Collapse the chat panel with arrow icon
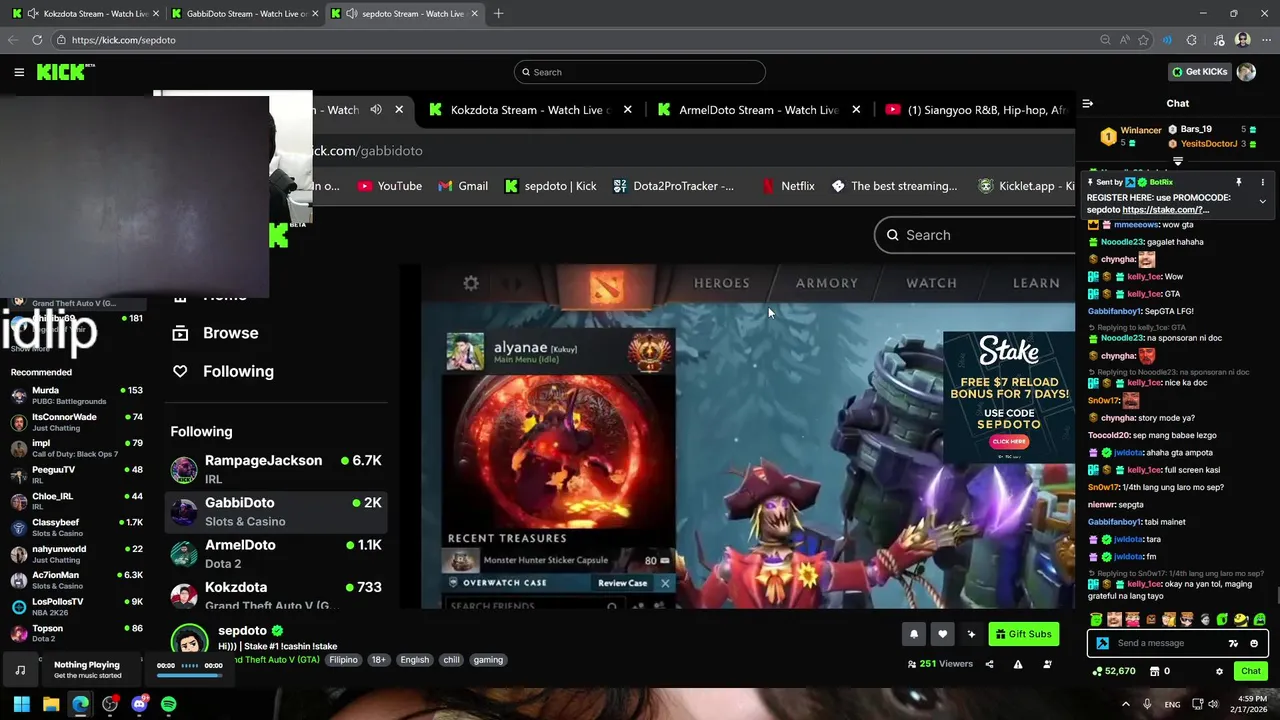 (1088, 103)
